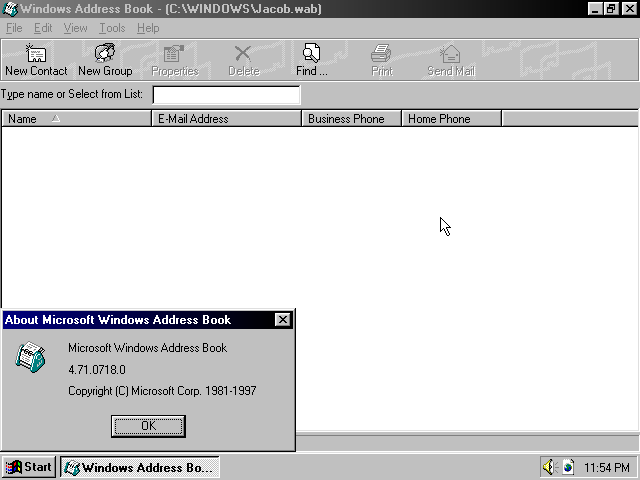This screenshot has height=480, width=640.
Task: Close the Windows Address Book main window
Action: click(x=629, y=9)
